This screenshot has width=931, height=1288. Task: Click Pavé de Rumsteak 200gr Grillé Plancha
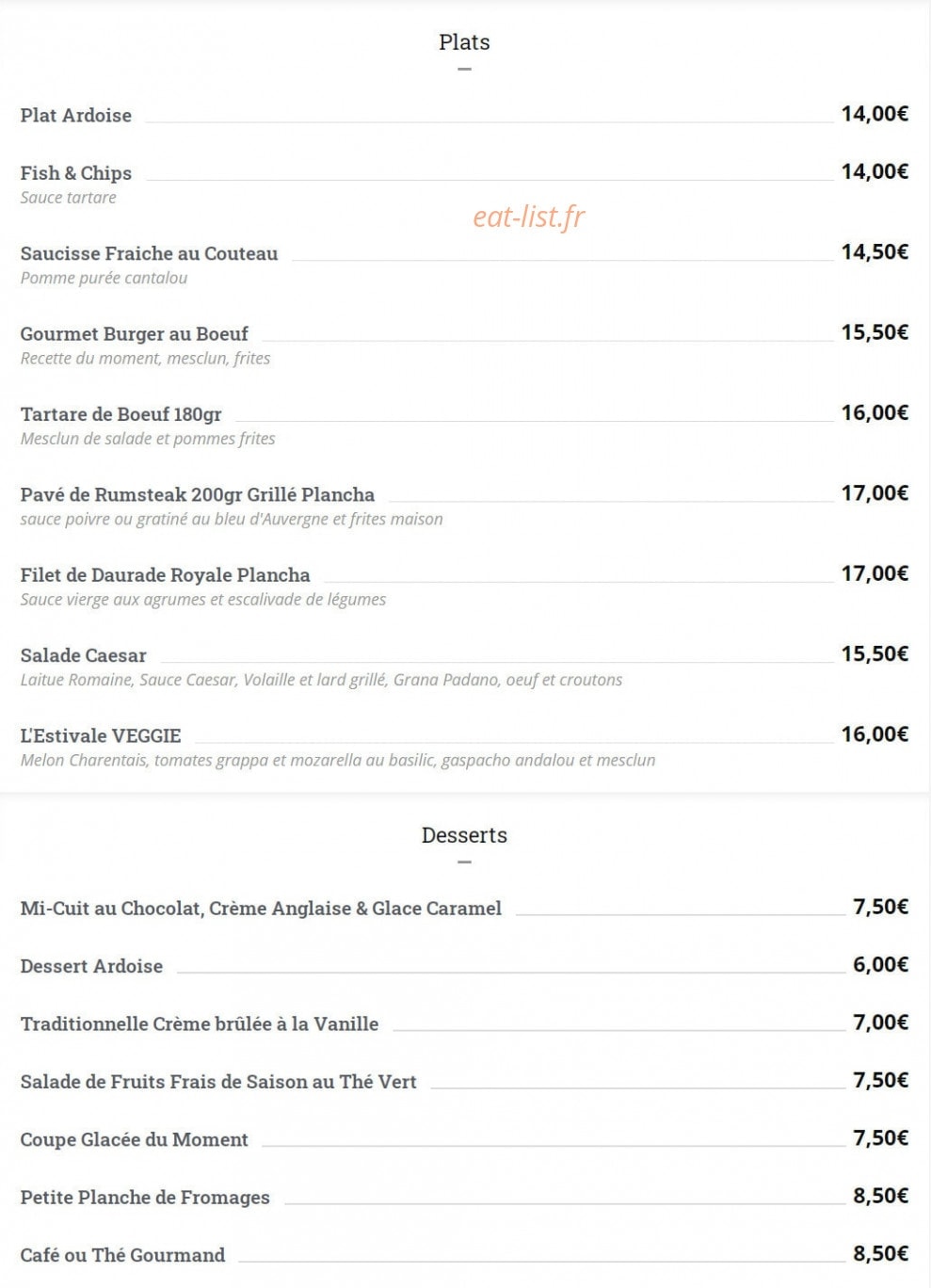[x=198, y=494]
